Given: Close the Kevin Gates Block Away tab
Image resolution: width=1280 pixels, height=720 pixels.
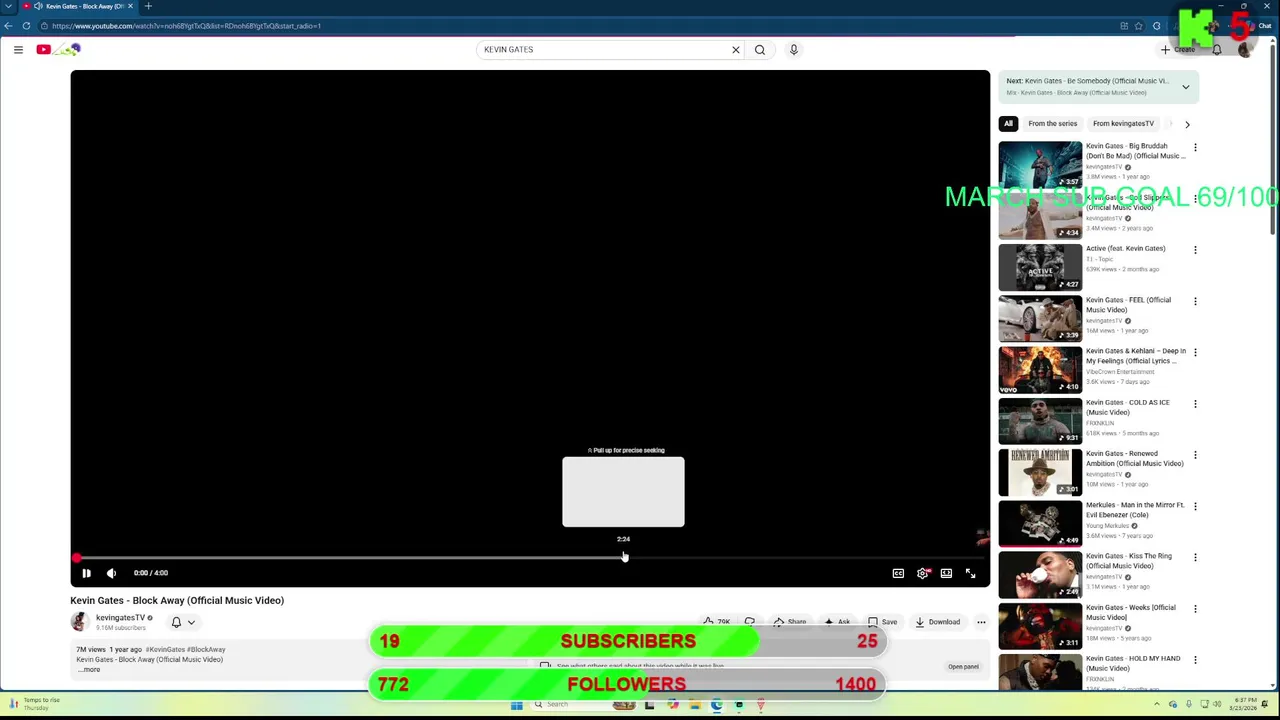Looking at the screenshot, I should coord(130,6).
